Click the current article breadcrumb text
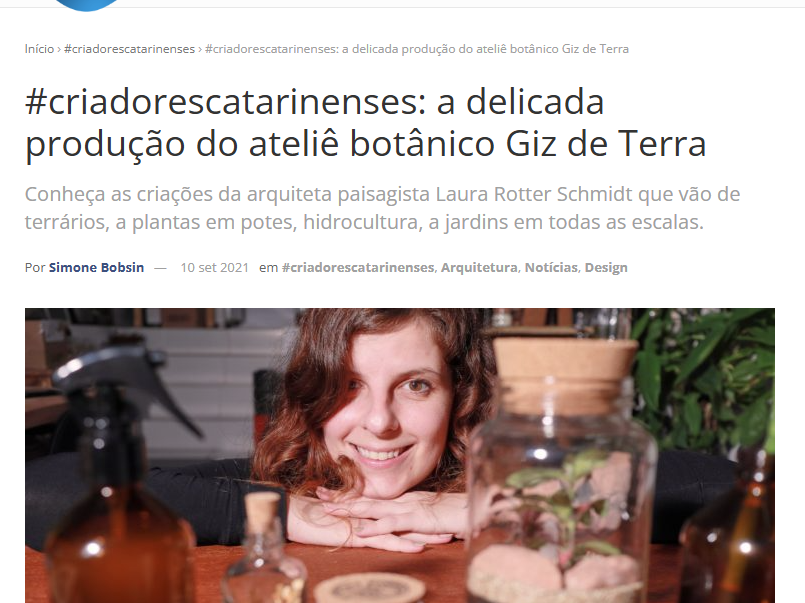Screen dimensions: 805x603 click(417, 49)
